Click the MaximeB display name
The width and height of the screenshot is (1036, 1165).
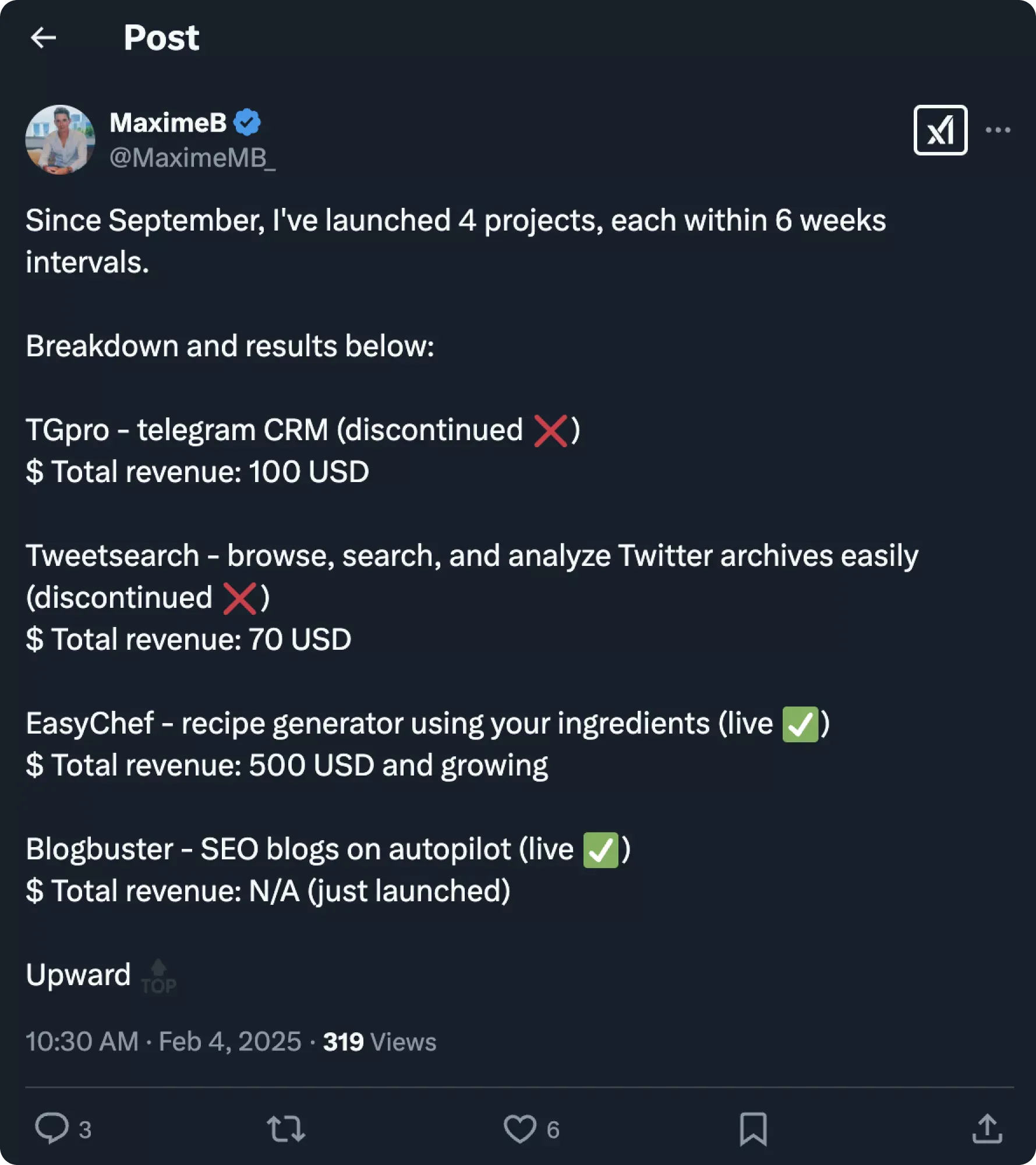click(168, 122)
